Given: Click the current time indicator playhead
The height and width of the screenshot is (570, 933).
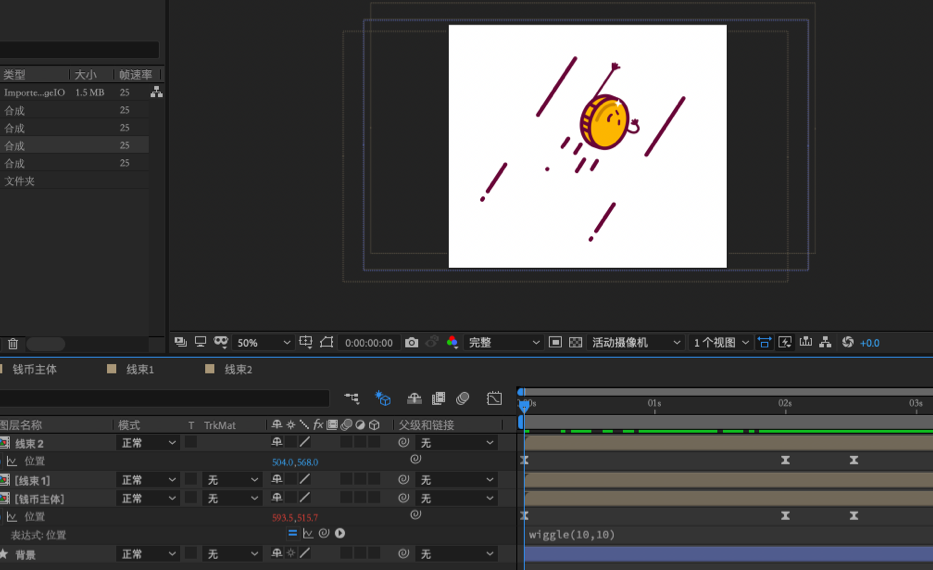Looking at the screenshot, I should [524, 406].
